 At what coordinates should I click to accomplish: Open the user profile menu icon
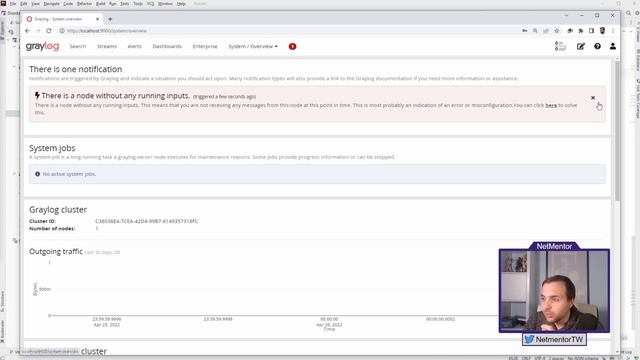point(613,47)
